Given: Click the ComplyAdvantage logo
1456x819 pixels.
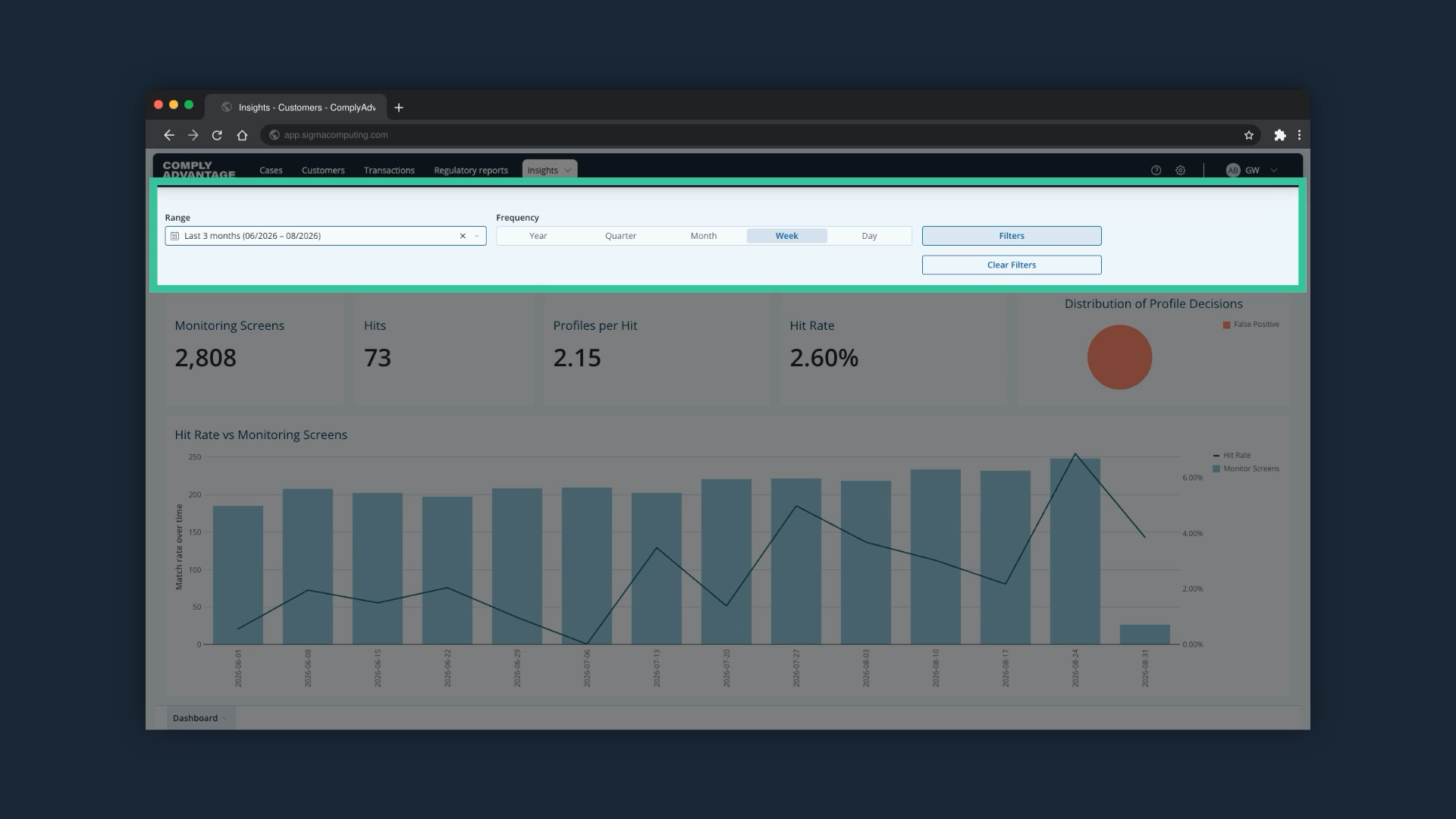Looking at the screenshot, I should tap(199, 170).
